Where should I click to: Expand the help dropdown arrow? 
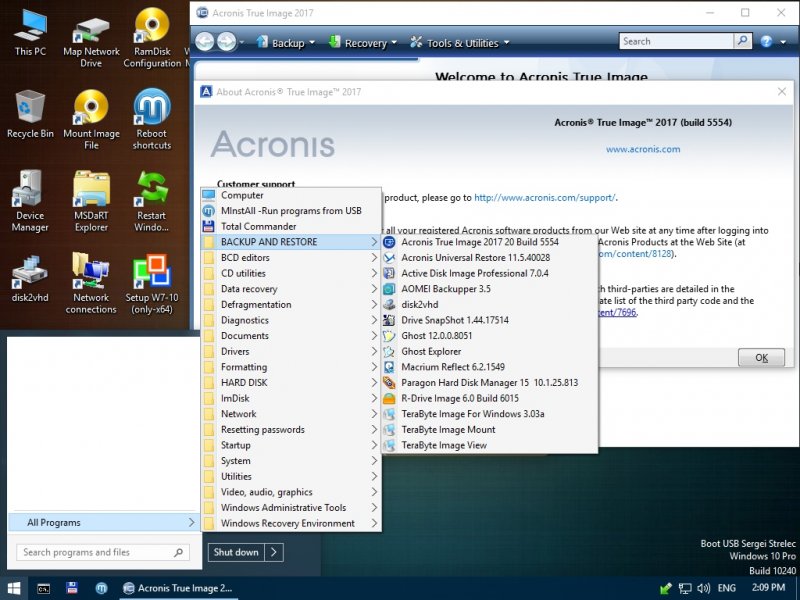click(x=783, y=42)
